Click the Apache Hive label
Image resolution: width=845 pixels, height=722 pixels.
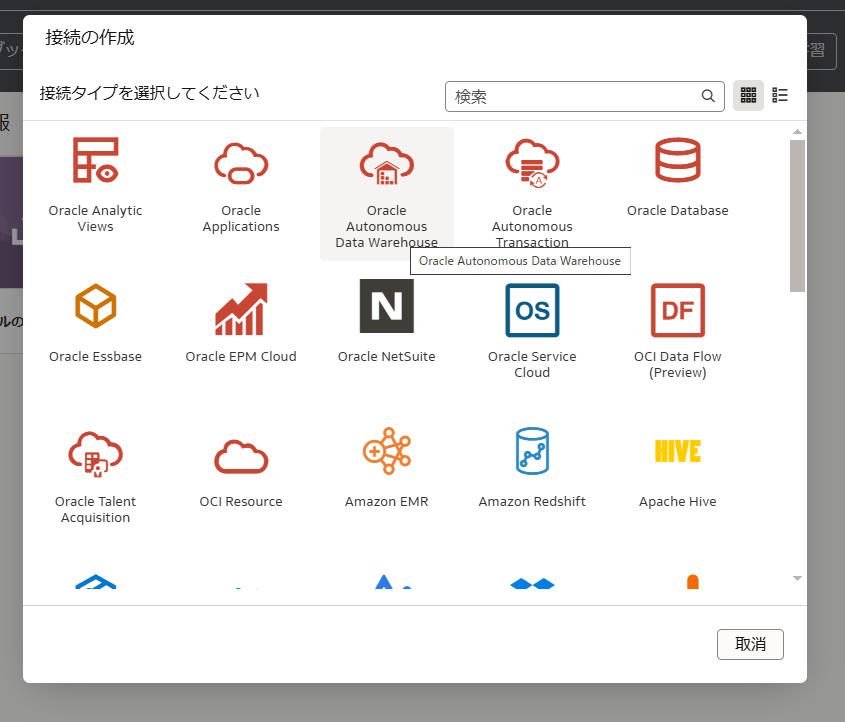[677, 502]
